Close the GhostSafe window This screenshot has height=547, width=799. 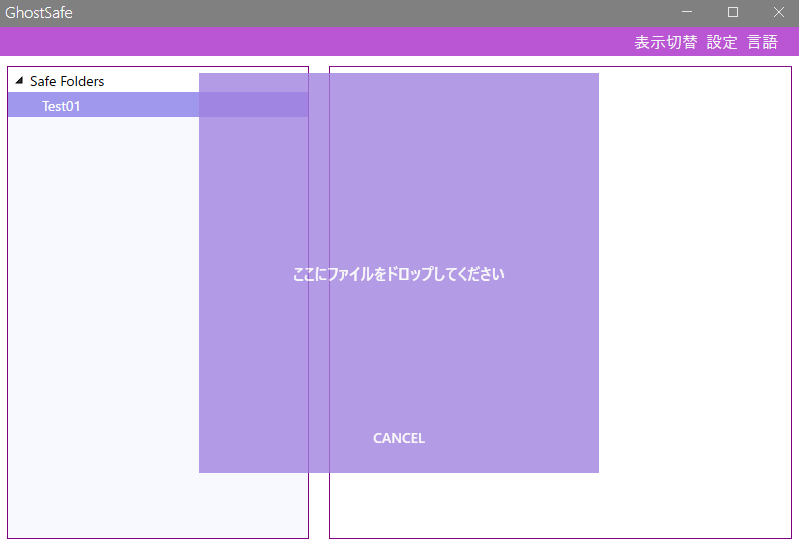pos(778,12)
